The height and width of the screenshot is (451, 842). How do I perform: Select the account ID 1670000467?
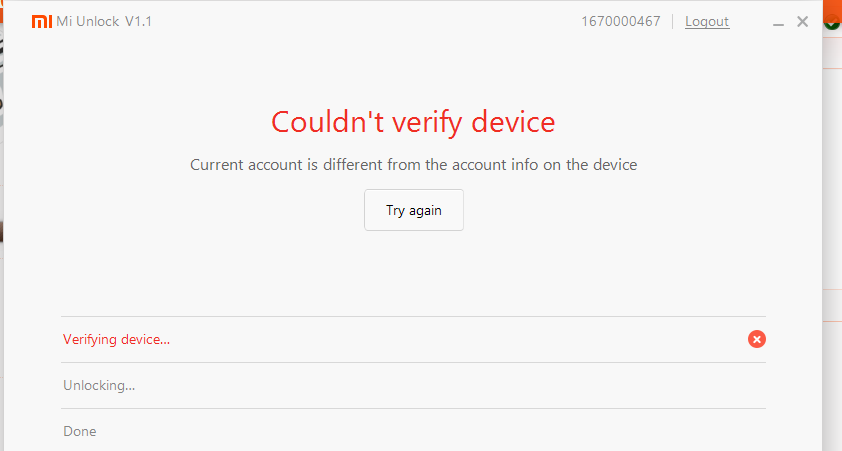pyautogui.click(x=620, y=21)
